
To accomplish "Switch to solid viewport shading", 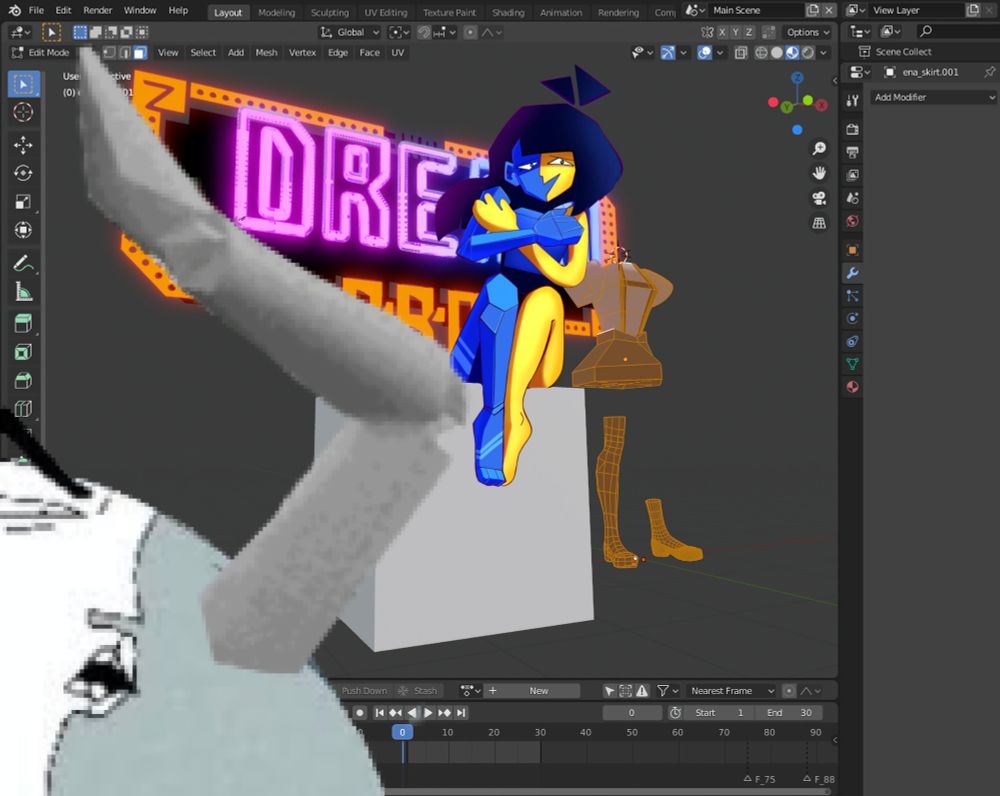I will pos(776,53).
